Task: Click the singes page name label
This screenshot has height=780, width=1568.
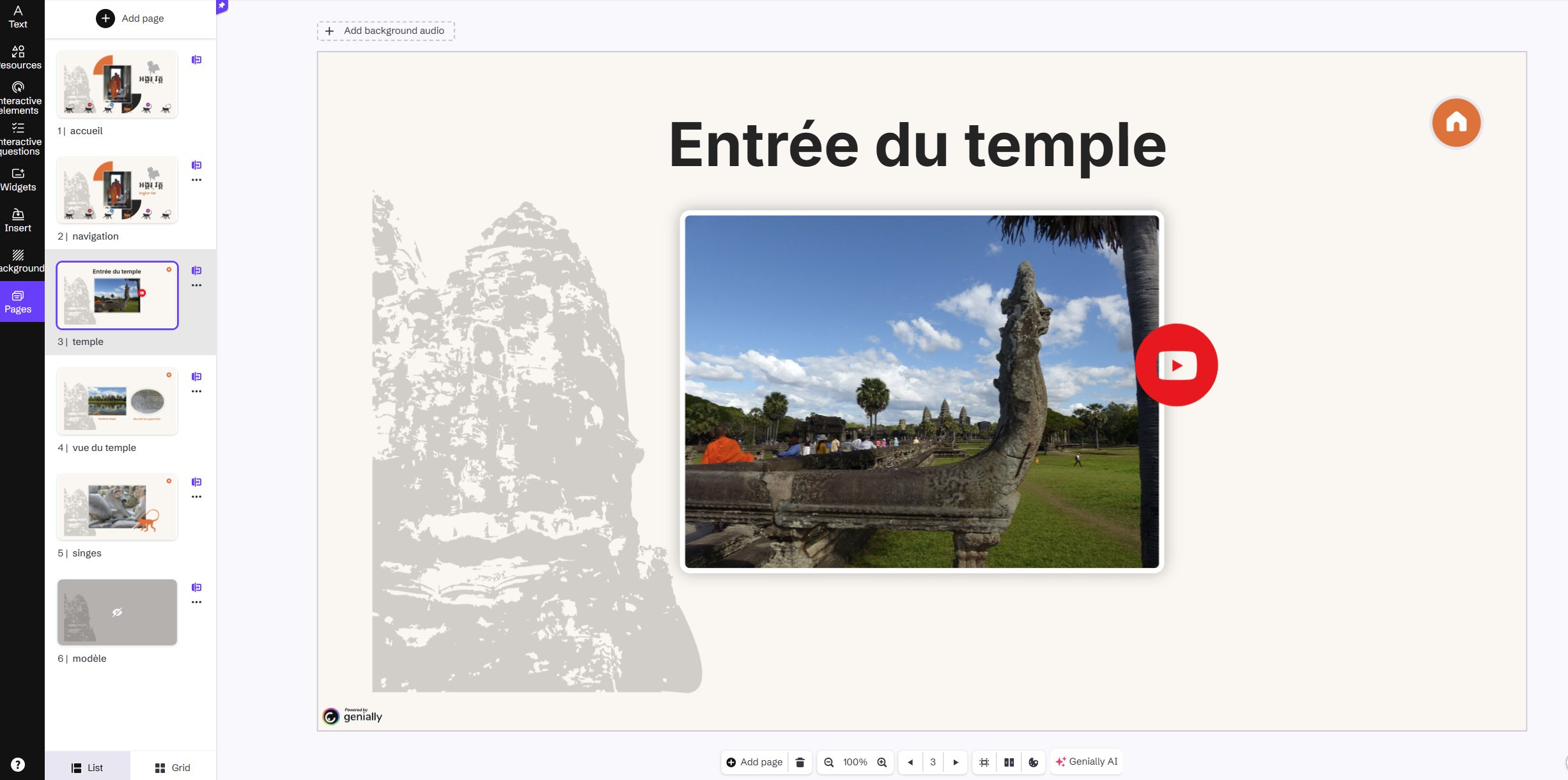Action: point(87,553)
